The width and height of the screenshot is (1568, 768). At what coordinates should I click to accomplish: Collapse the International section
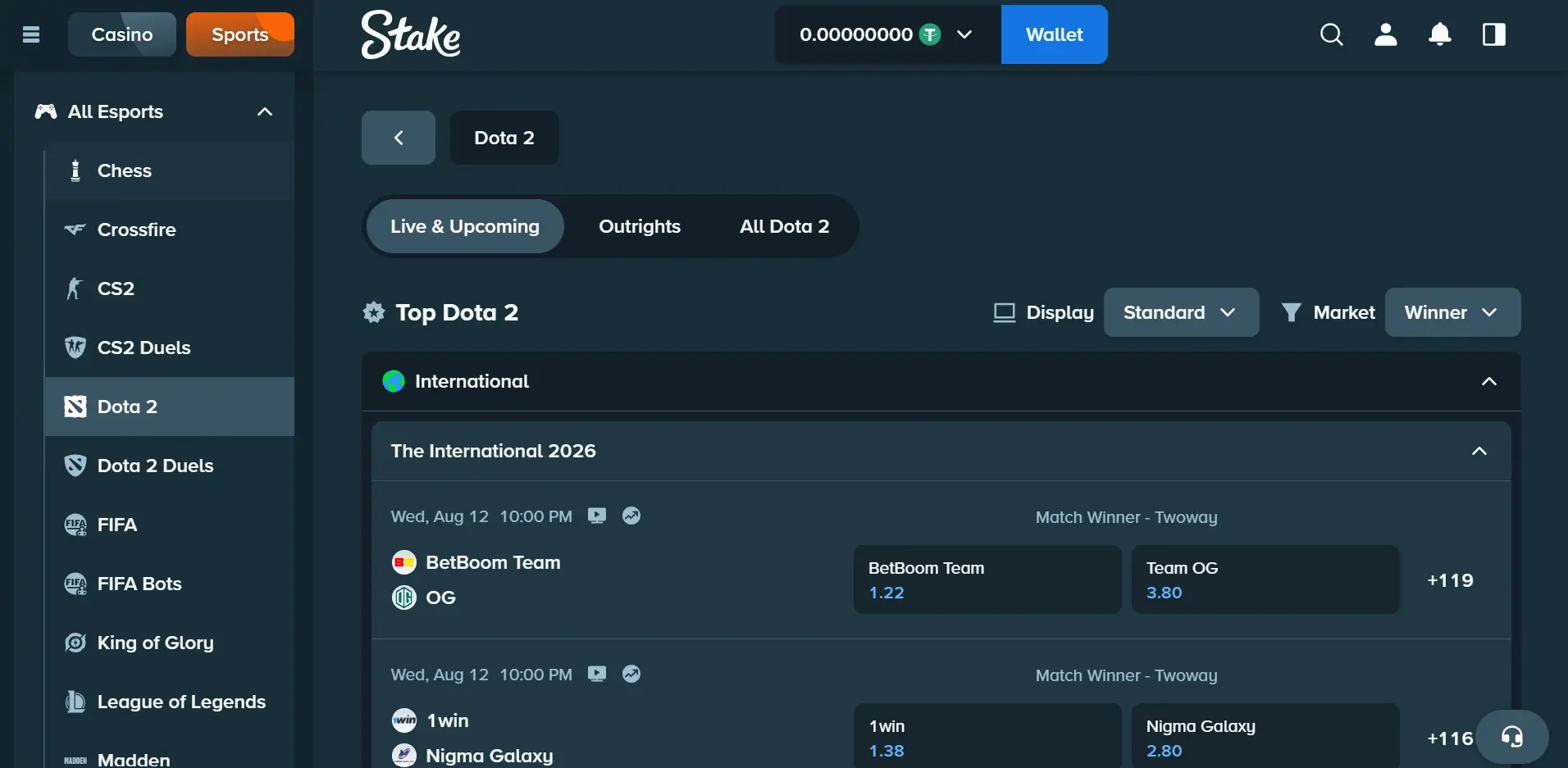1489,381
